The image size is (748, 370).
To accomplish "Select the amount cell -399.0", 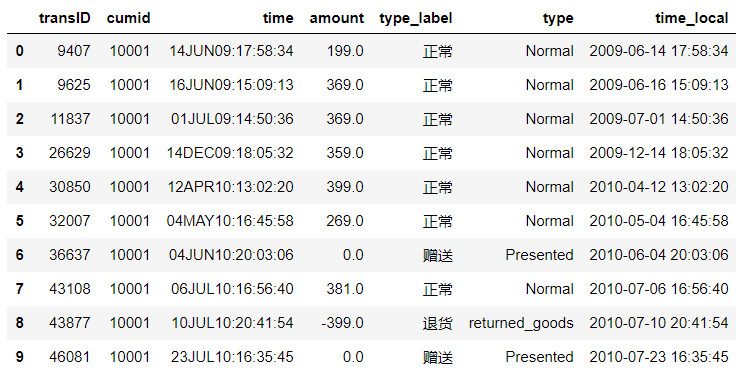I will (x=342, y=323).
